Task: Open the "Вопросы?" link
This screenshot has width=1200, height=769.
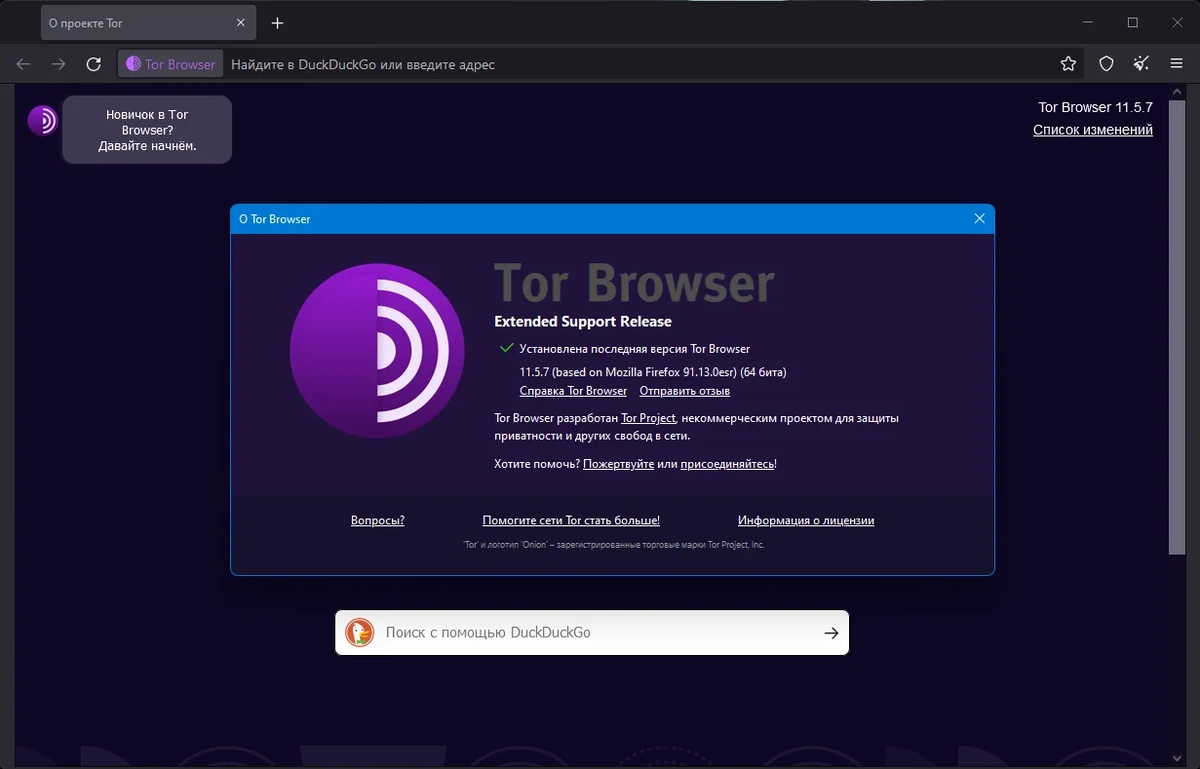Action: pos(378,520)
